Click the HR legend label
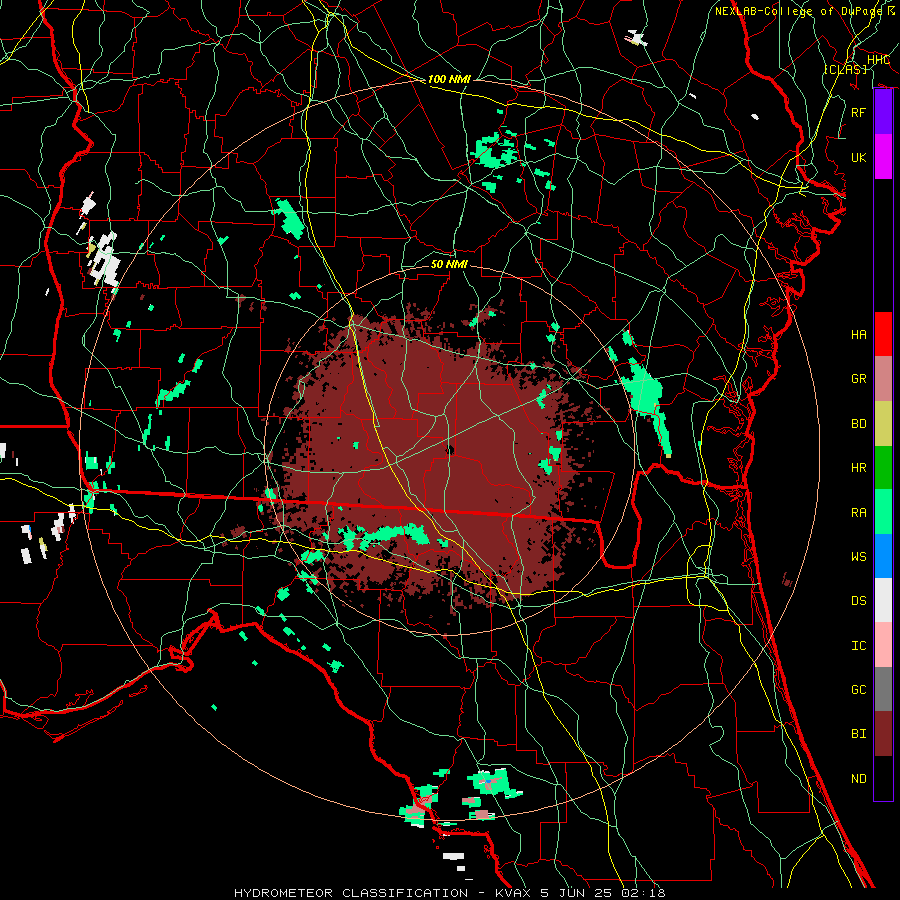The image size is (900, 900). [859, 468]
